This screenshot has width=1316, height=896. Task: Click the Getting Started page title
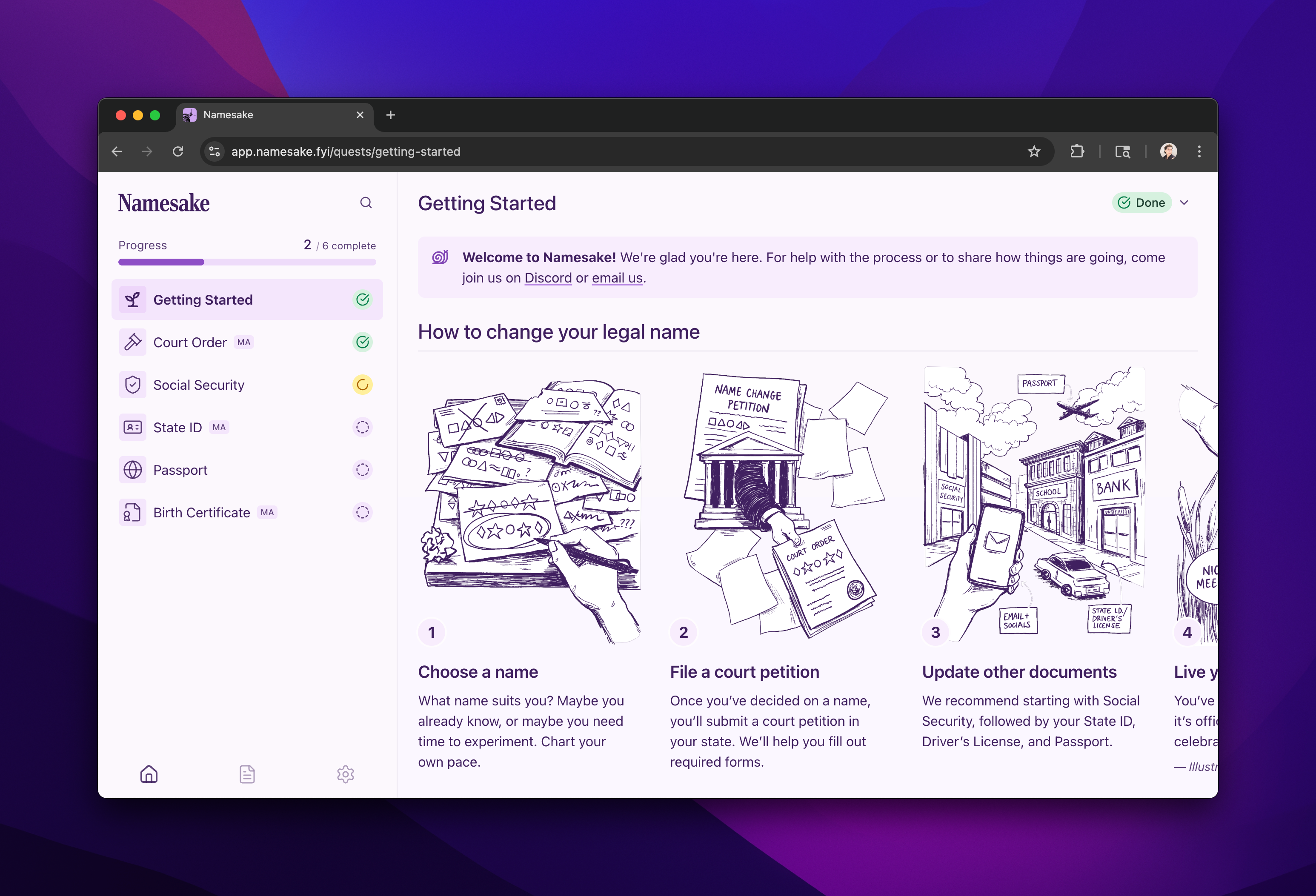click(x=487, y=203)
